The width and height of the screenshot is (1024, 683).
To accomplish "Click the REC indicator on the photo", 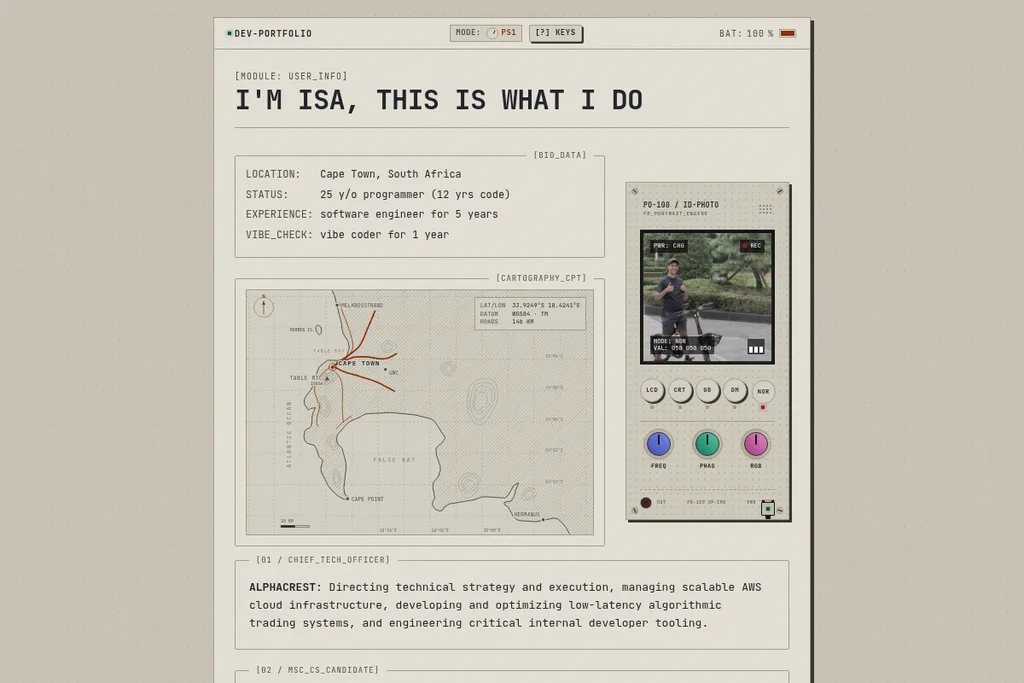I will coord(752,246).
